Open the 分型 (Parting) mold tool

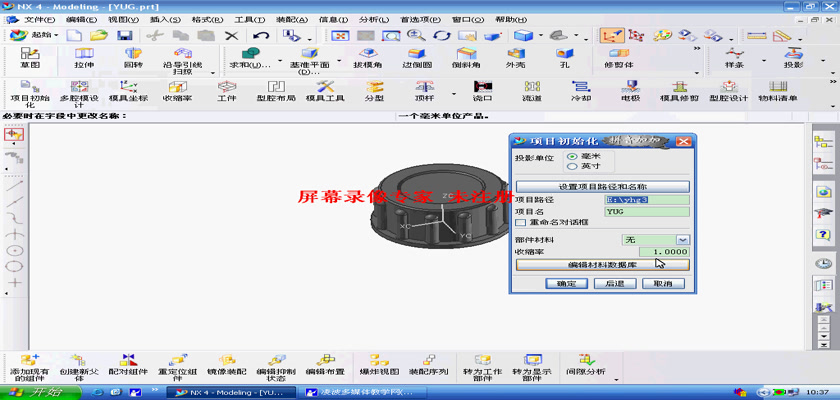coord(374,90)
